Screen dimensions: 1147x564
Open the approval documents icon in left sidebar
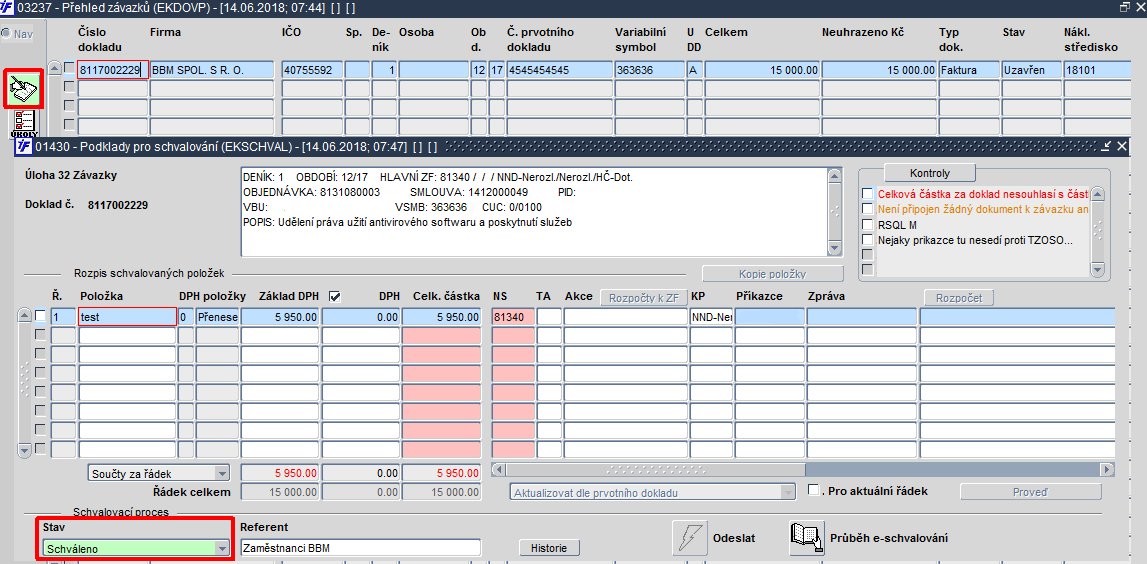tap(23, 89)
